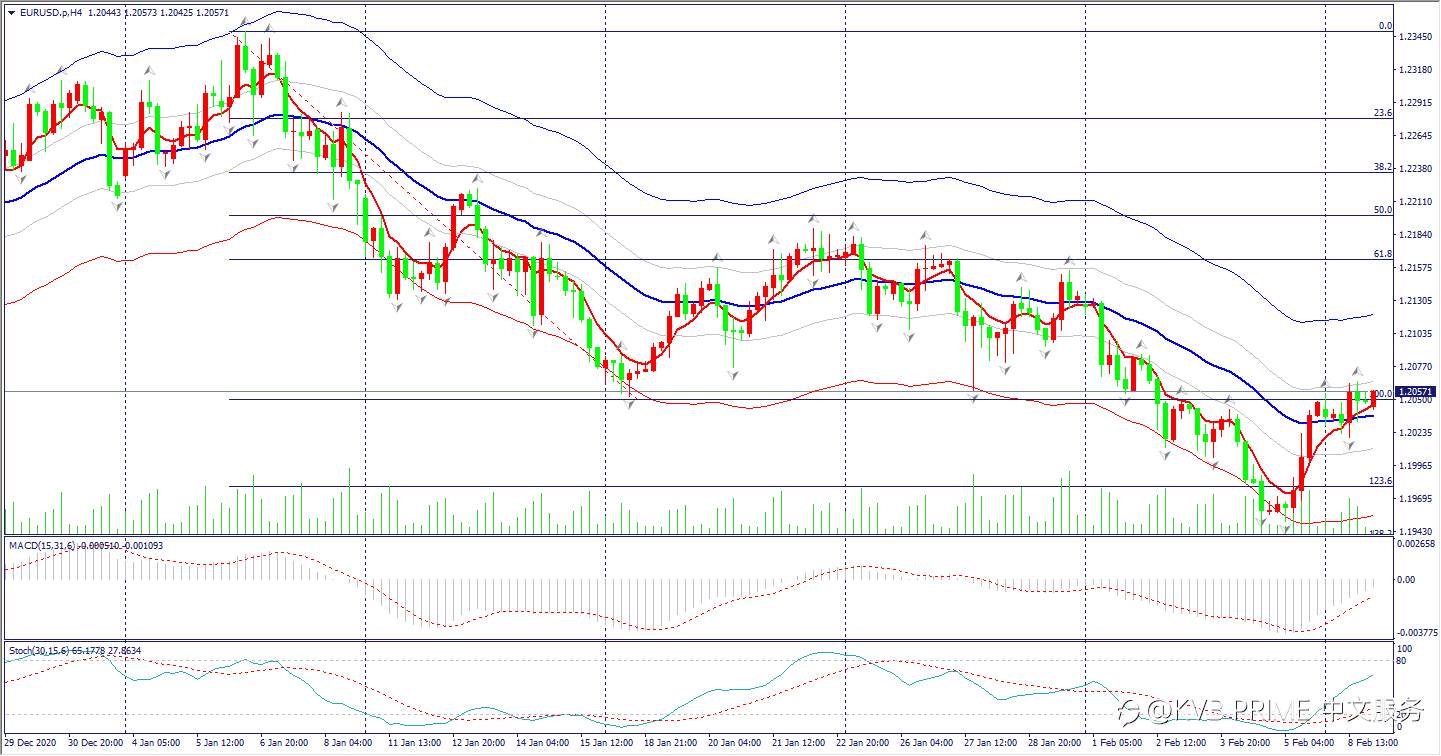Click the Stochastic scale value 100

(1404, 648)
